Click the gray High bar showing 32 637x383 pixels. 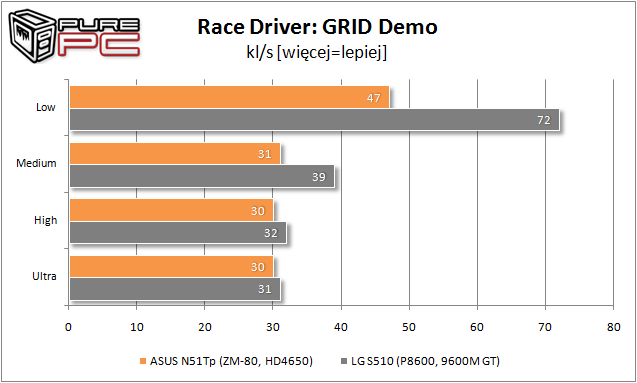(178, 232)
